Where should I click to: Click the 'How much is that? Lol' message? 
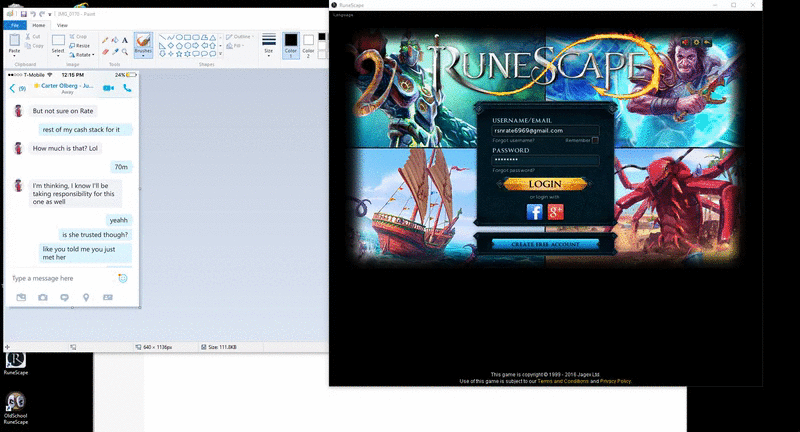[x=65, y=148]
